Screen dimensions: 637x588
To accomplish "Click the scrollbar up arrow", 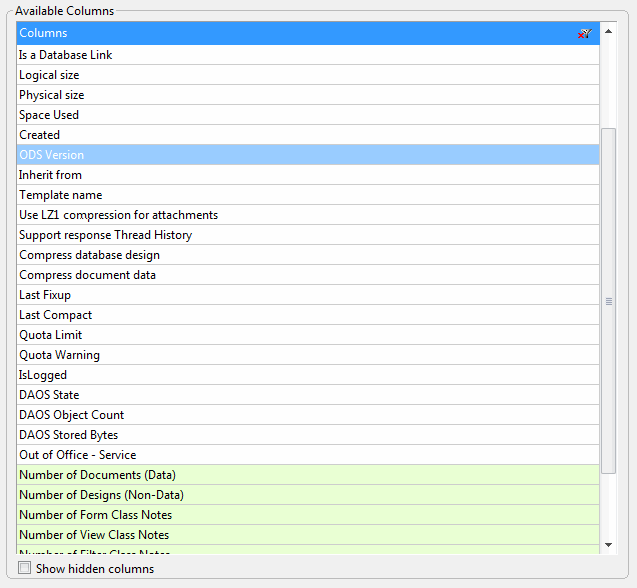I will click(609, 31).
